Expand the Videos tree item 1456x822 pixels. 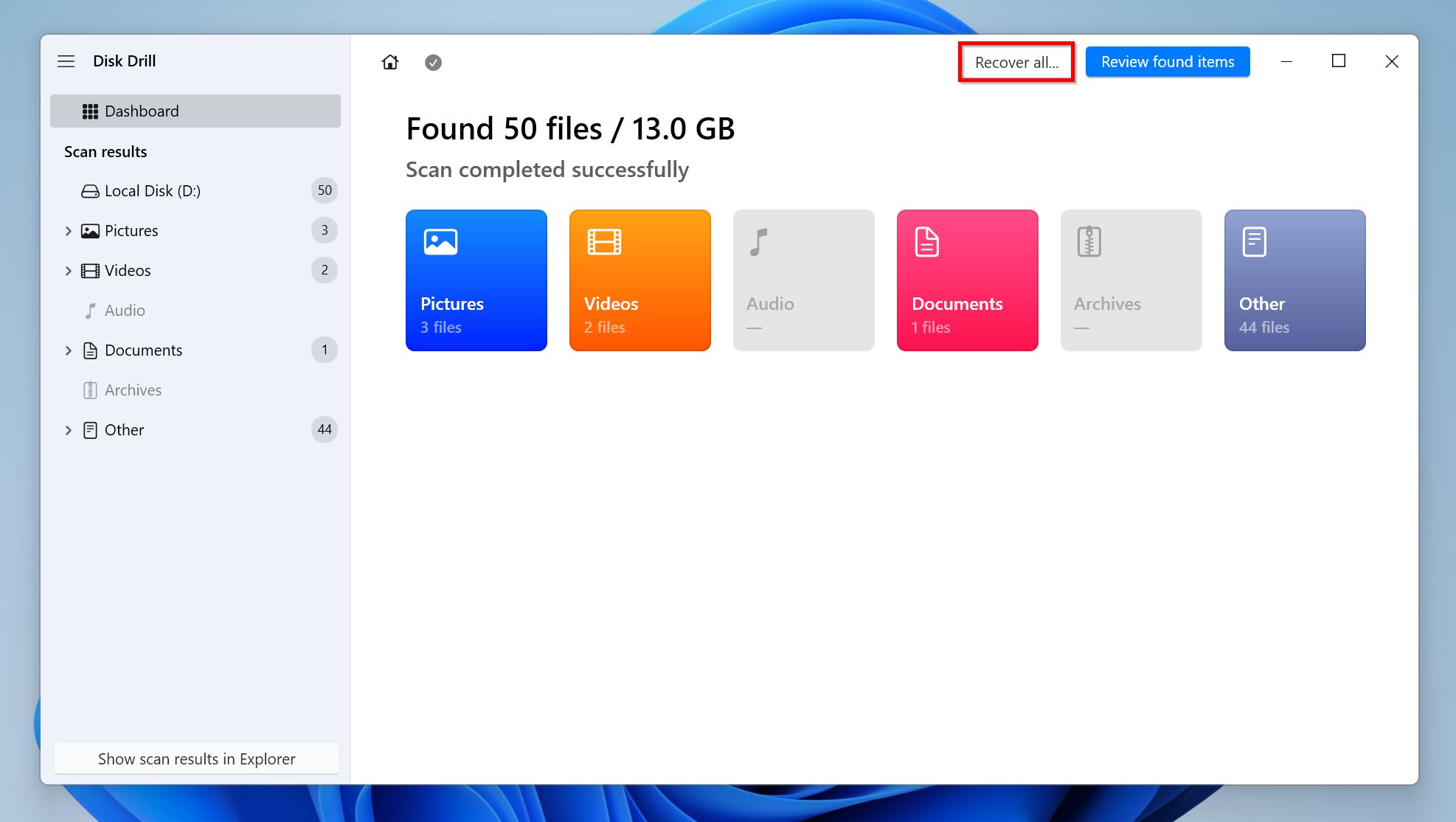(69, 270)
